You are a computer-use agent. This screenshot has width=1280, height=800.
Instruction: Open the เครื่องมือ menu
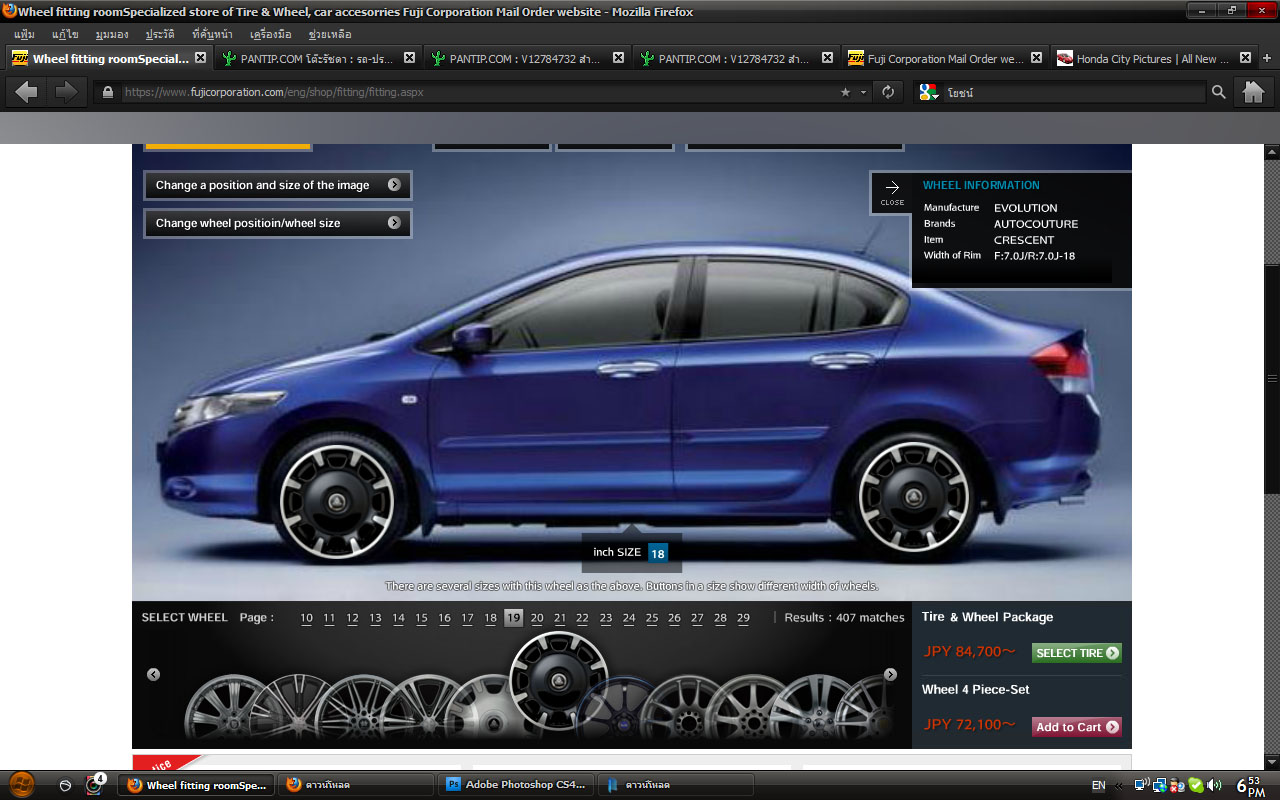click(270, 34)
